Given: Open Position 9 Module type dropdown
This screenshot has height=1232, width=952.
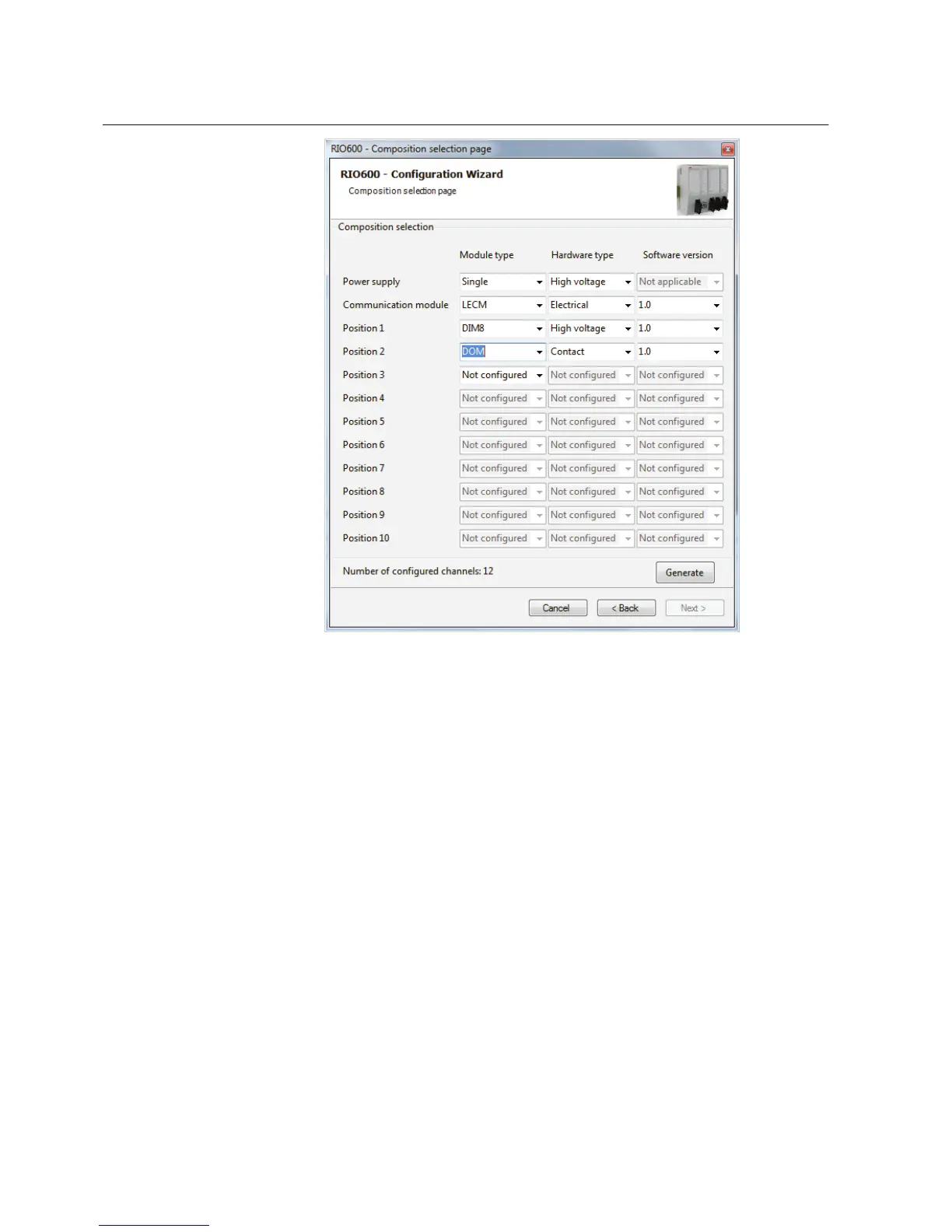Looking at the screenshot, I should coord(502,515).
